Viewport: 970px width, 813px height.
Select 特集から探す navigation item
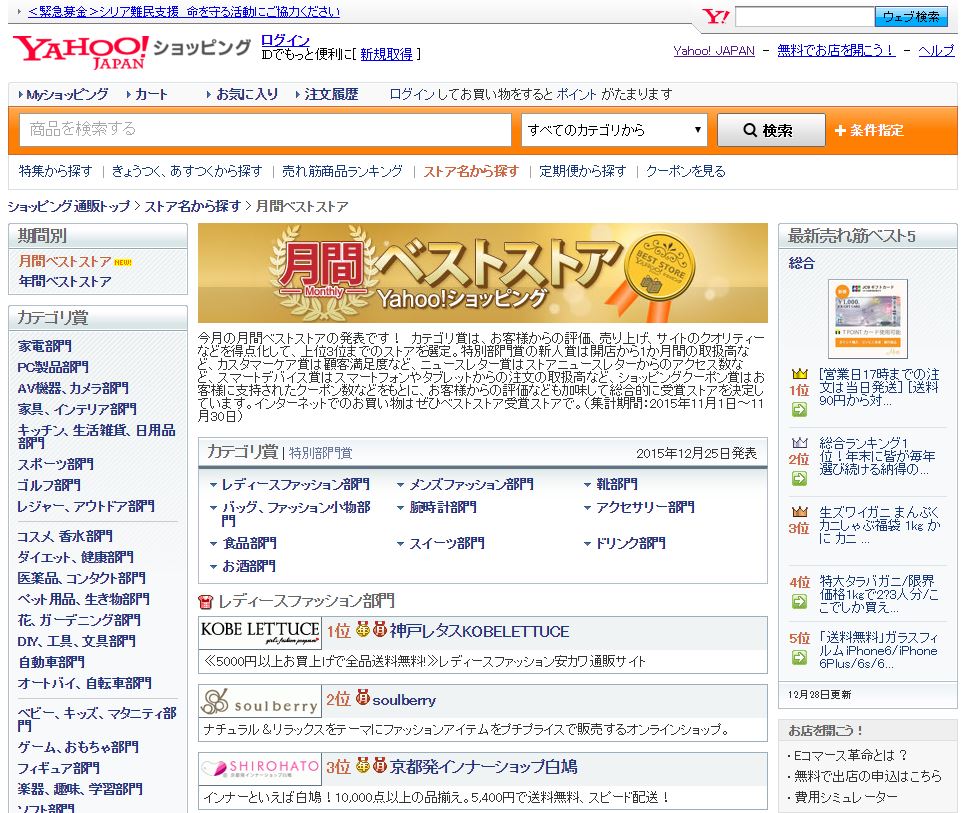tap(55, 171)
